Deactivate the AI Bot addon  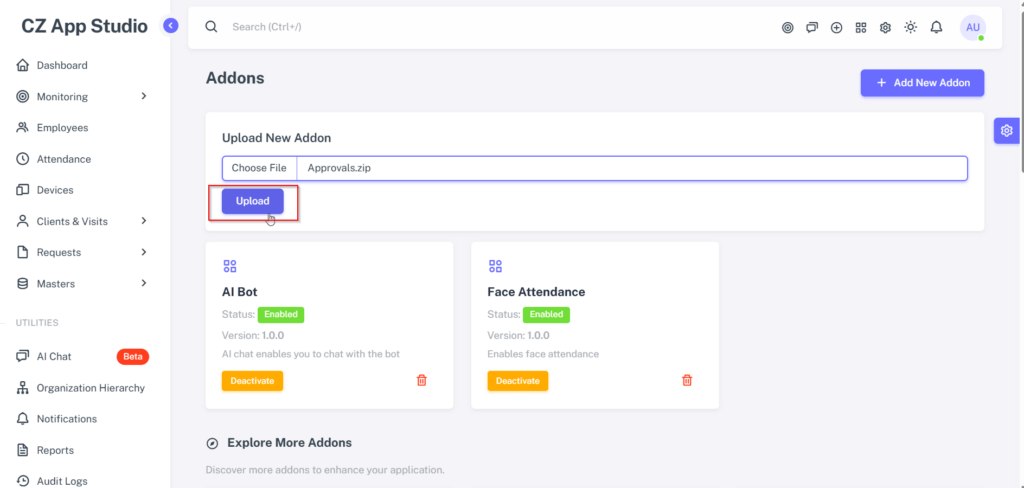252,381
